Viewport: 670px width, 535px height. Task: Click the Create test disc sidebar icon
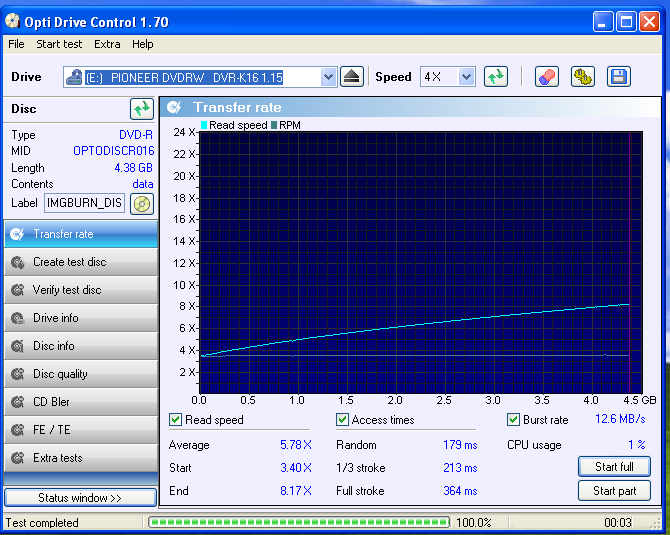[x=18, y=262]
